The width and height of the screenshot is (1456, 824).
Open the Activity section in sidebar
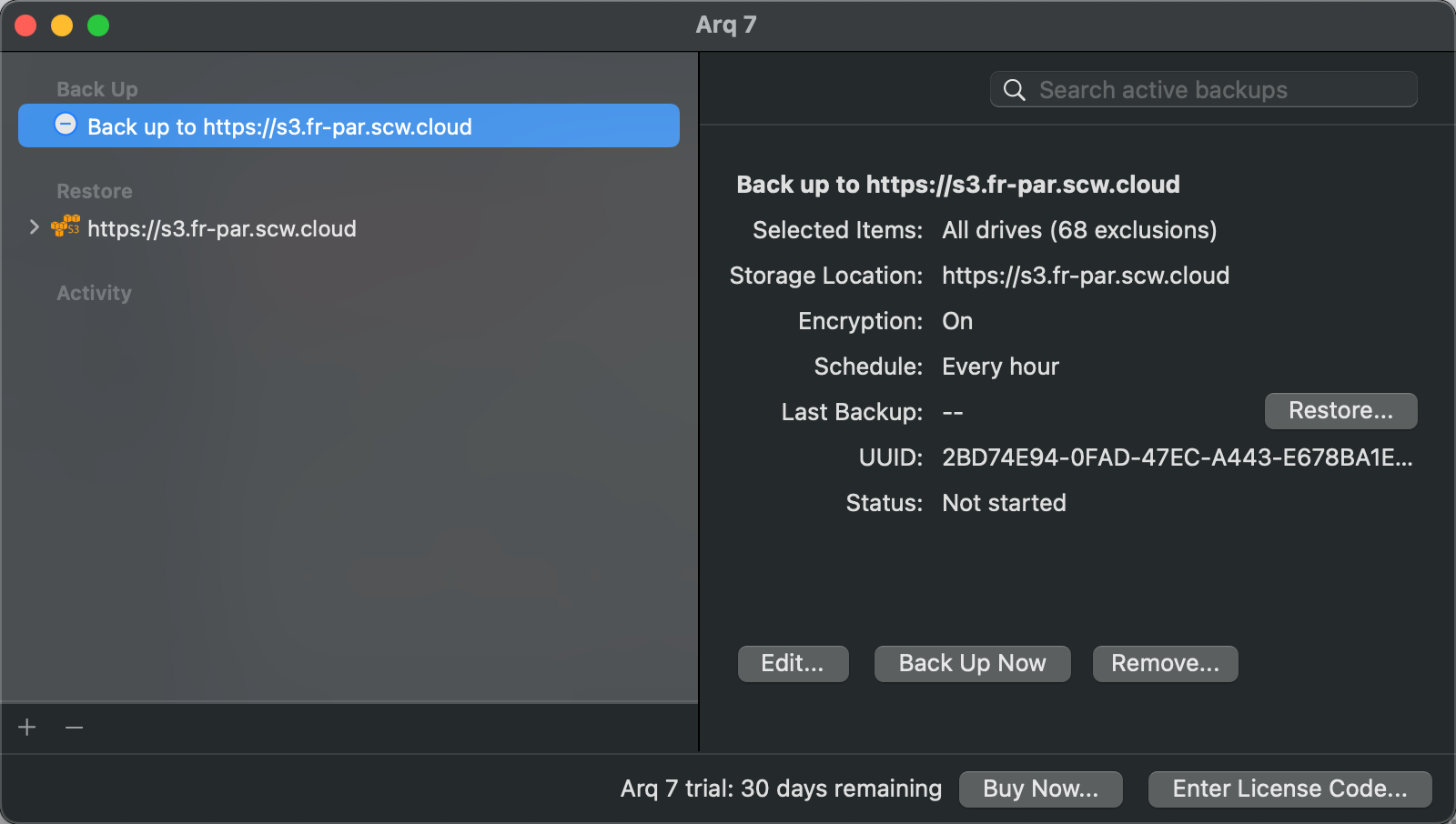(94, 293)
